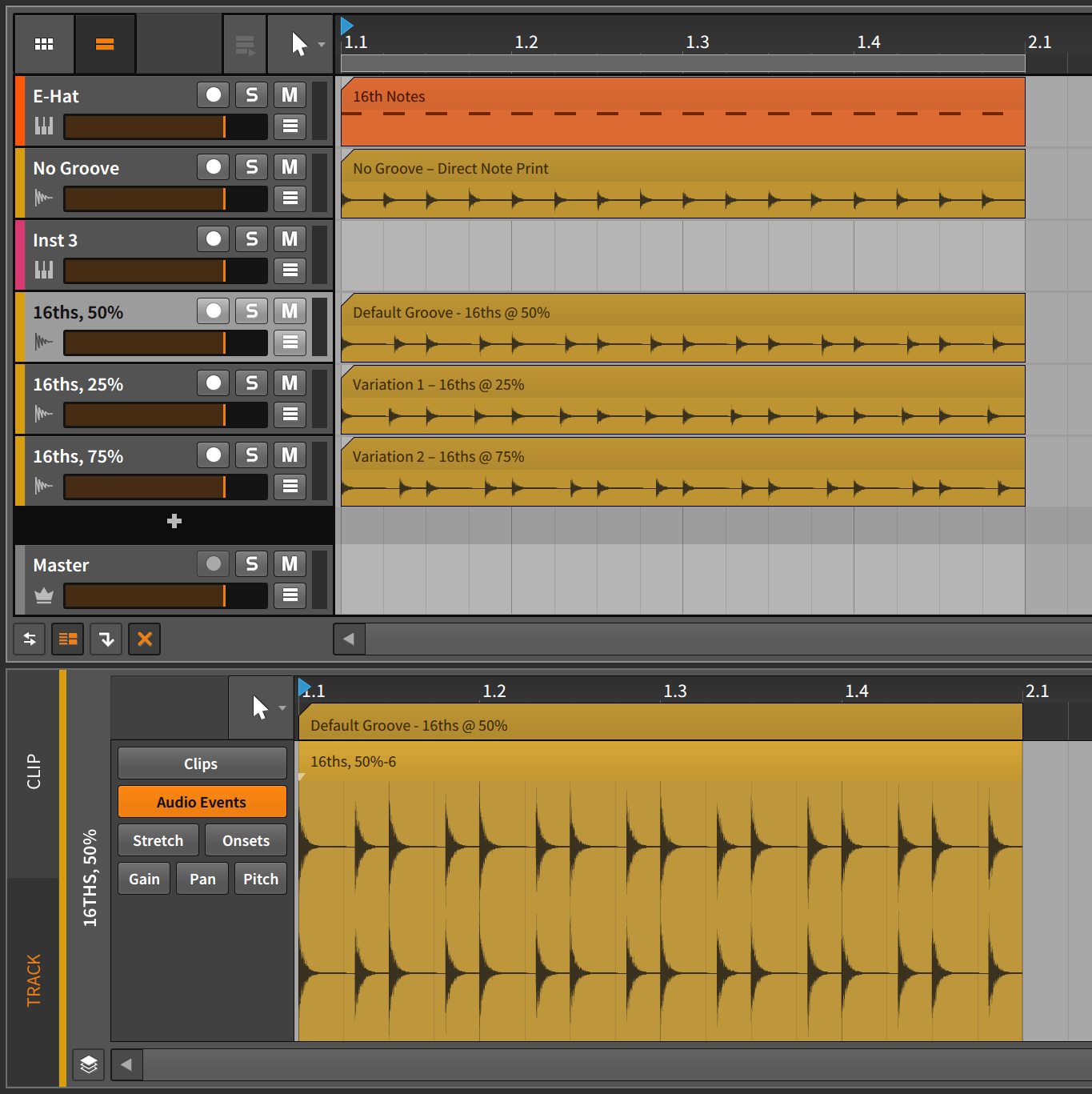Click the Onsets button in the detail editor
Screen dimensions: 1092x1094
[246, 840]
